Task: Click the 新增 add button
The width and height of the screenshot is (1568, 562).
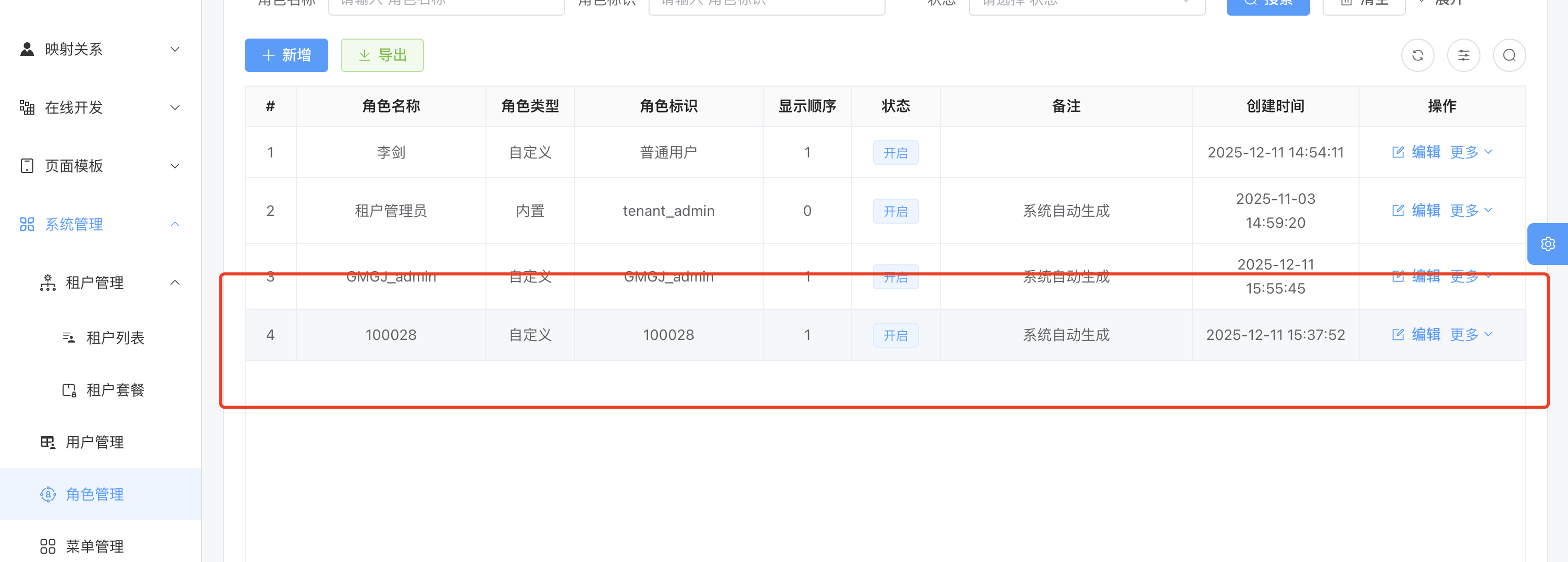Action: pyautogui.click(x=286, y=55)
